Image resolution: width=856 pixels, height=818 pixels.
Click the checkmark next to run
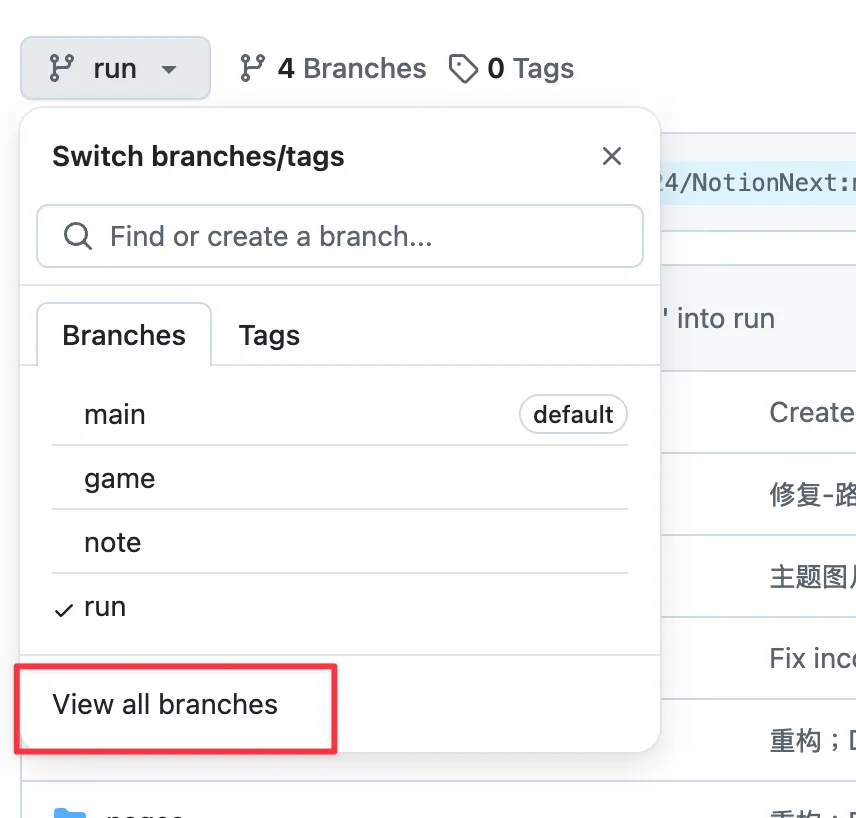click(x=64, y=610)
